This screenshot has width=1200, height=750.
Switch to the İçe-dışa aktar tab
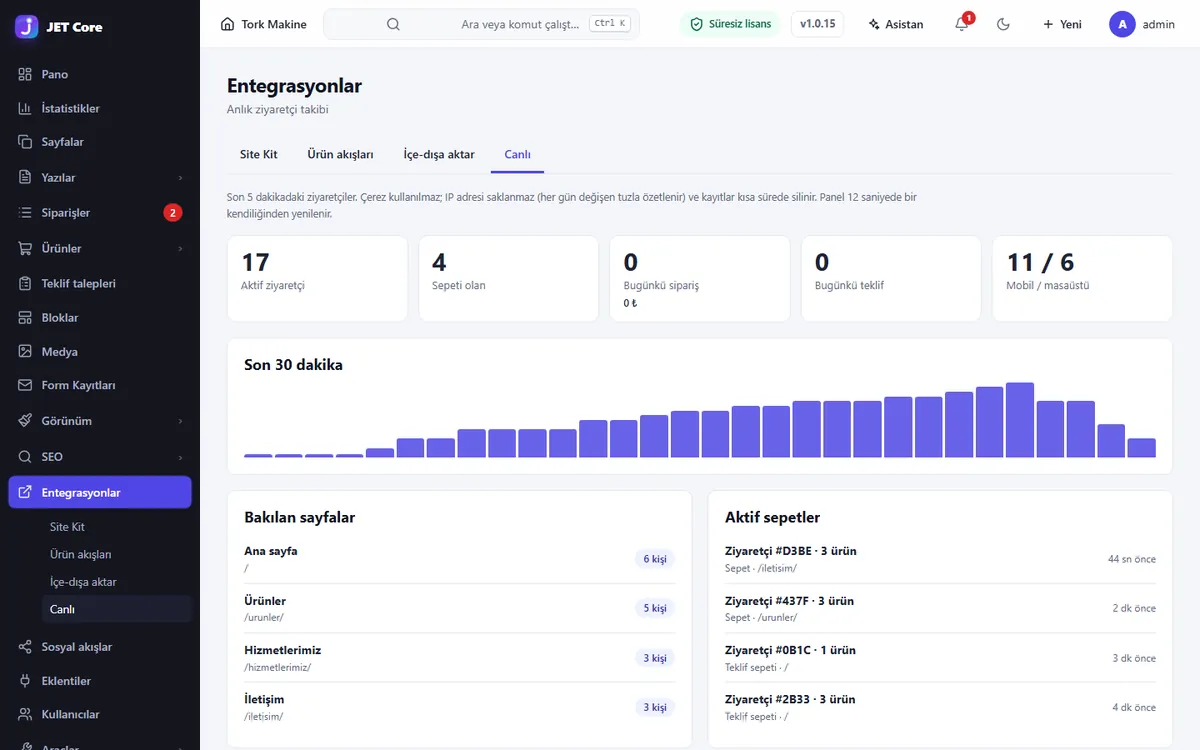438,154
